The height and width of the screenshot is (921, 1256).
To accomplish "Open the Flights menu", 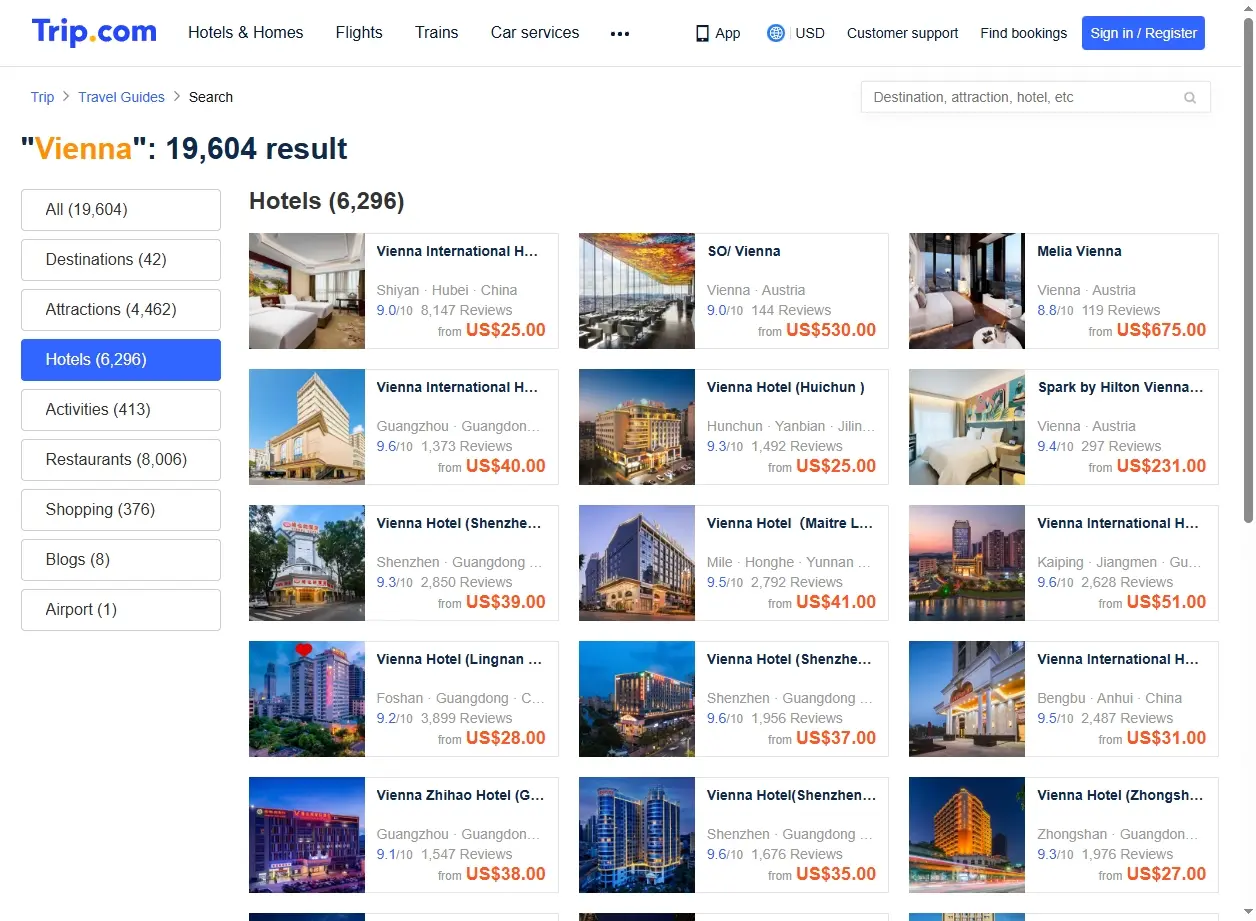I will point(359,33).
